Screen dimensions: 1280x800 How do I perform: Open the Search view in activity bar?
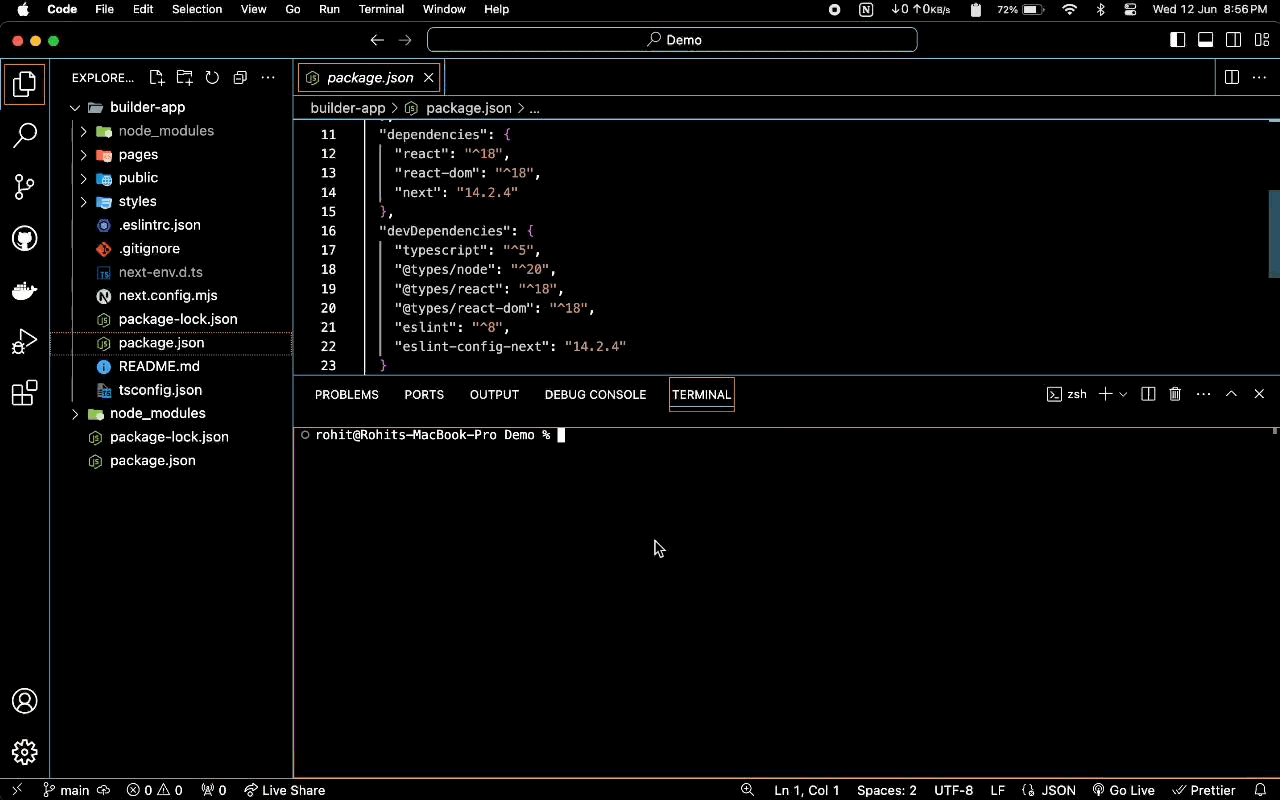(x=25, y=135)
